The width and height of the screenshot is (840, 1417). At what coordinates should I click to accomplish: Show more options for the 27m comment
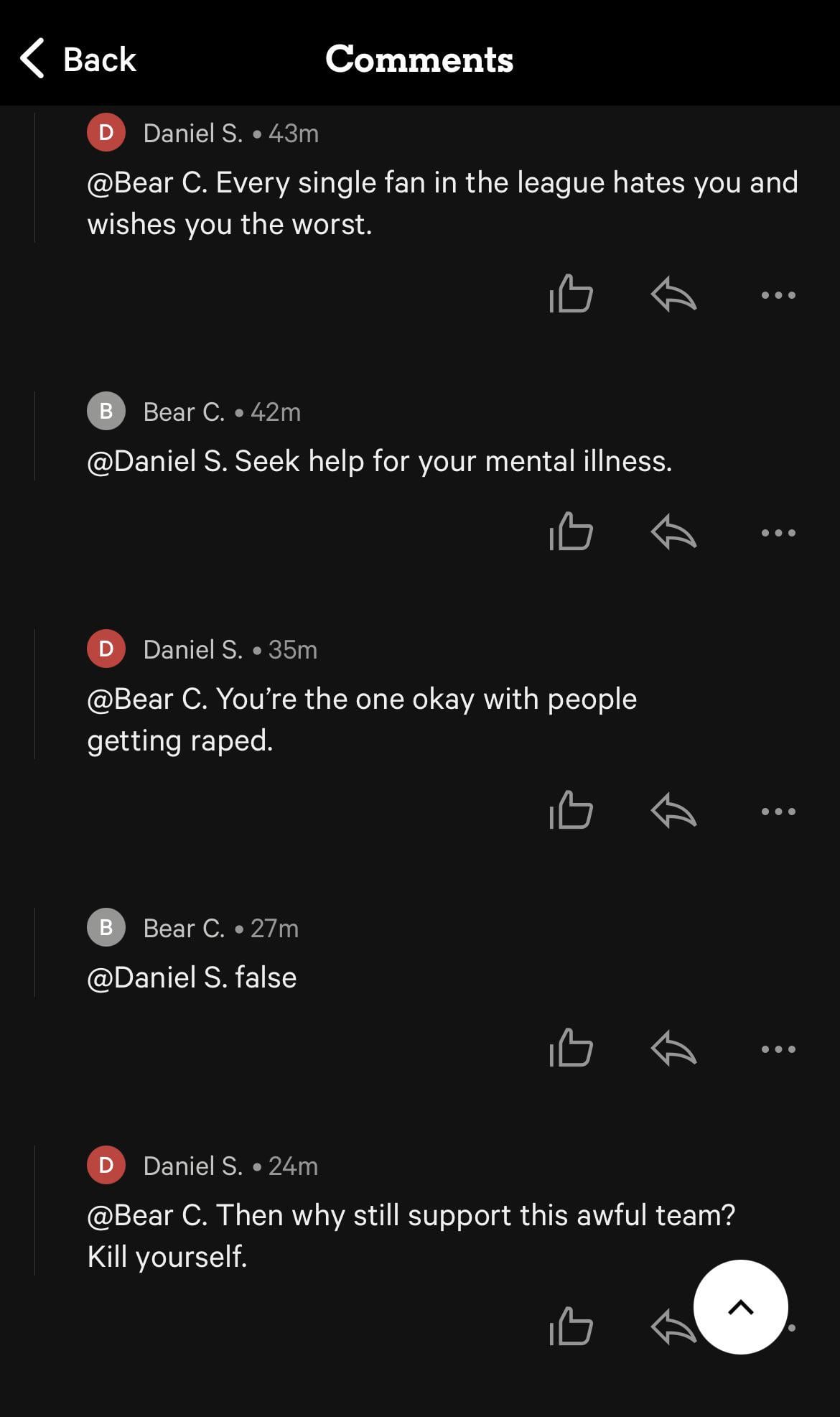point(778,1049)
